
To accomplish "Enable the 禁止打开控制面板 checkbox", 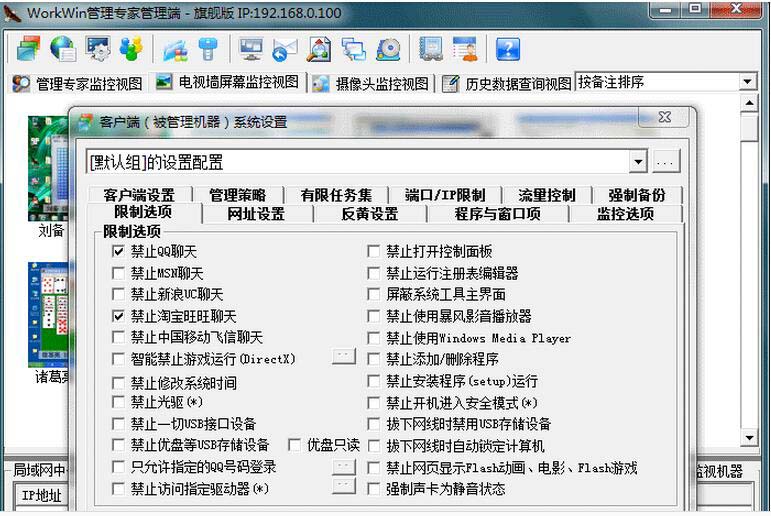I will pyautogui.click(x=374, y=251).
